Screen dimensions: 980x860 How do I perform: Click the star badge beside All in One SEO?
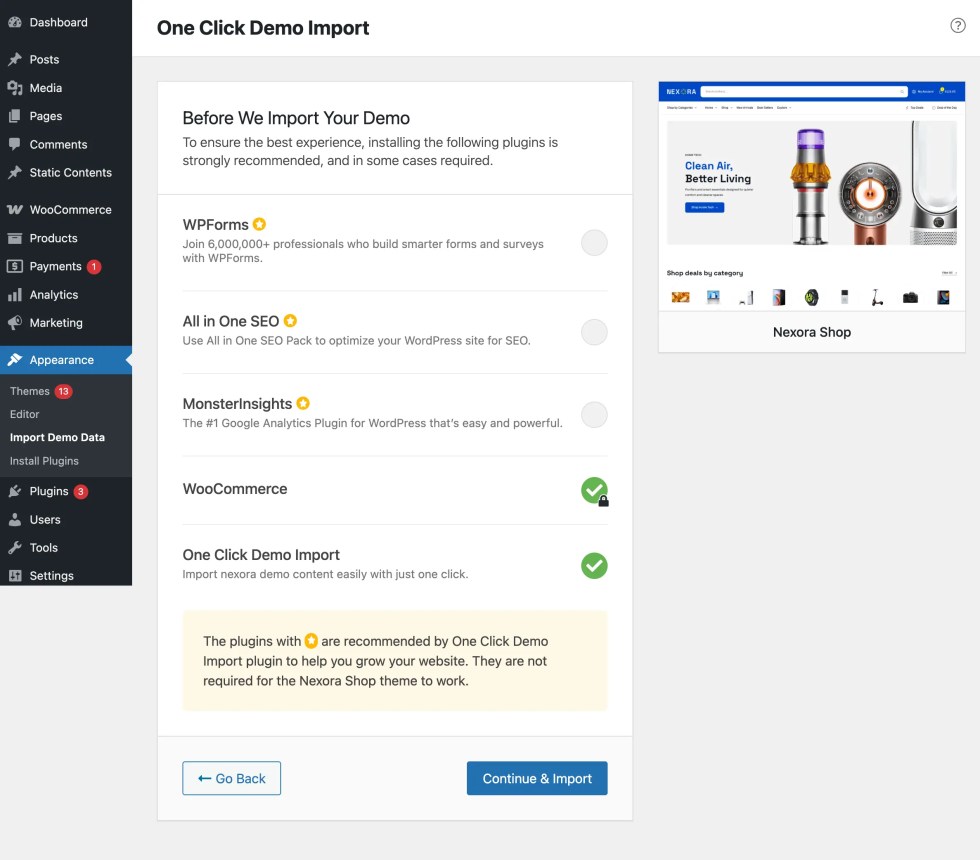click(290, 321)
